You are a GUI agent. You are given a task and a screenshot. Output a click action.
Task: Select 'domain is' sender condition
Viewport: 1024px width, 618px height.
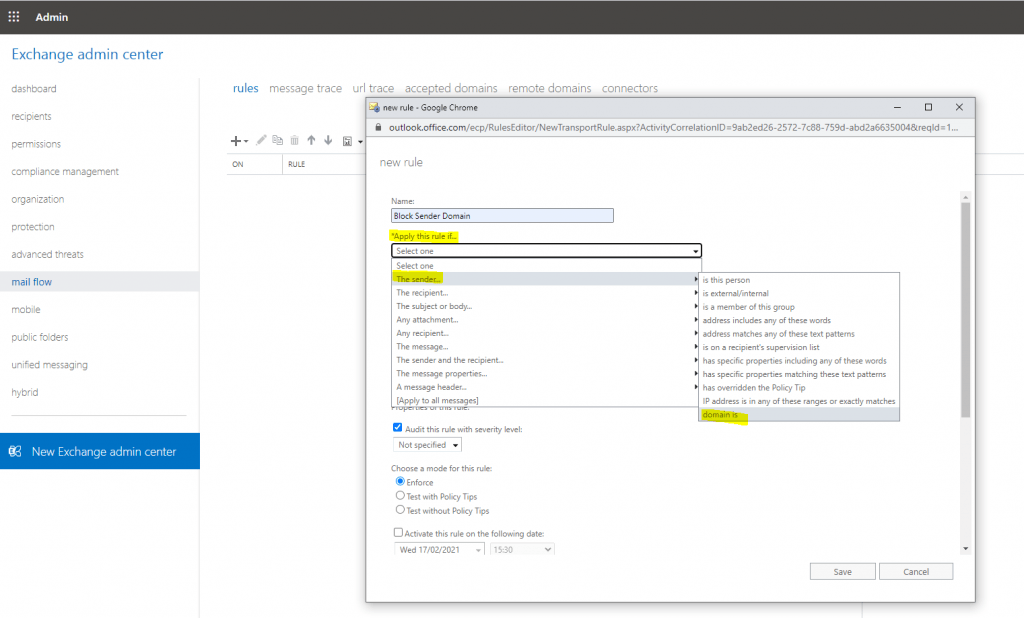[x=799, y=415]
